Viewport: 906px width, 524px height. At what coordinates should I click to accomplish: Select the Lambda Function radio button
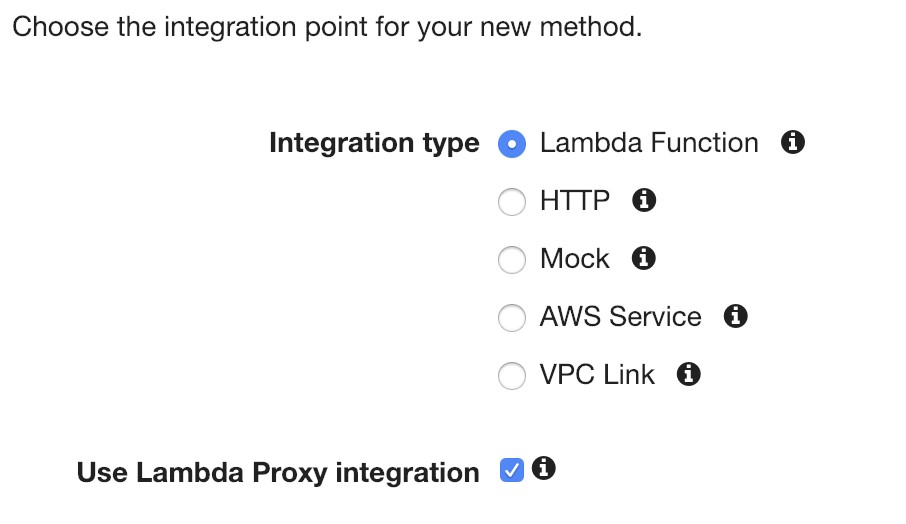click(512, 144)
